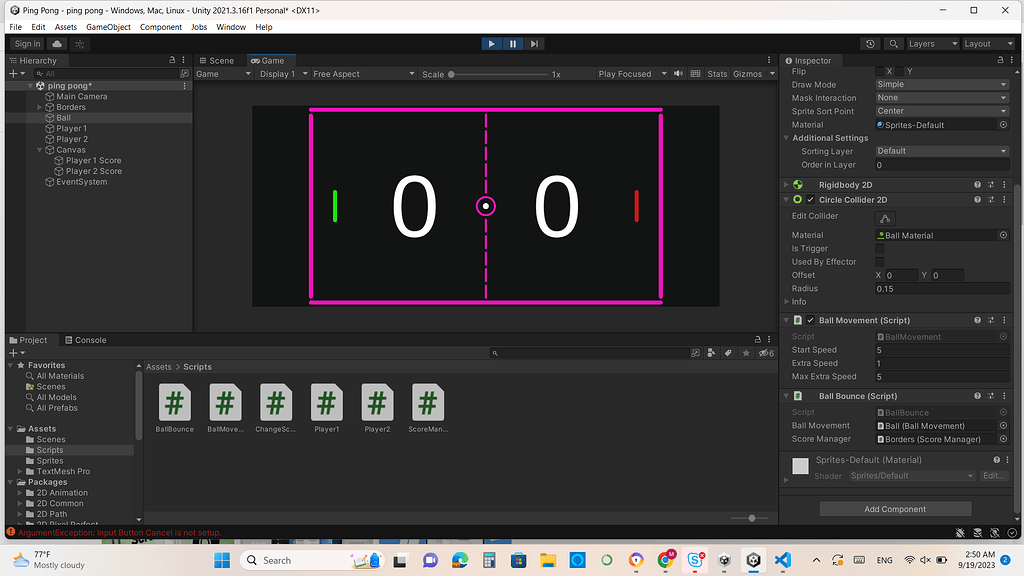Expand the Borders object in Hierarchy
This screenshot has height=576, width=1024.
(x=39, y=107)
